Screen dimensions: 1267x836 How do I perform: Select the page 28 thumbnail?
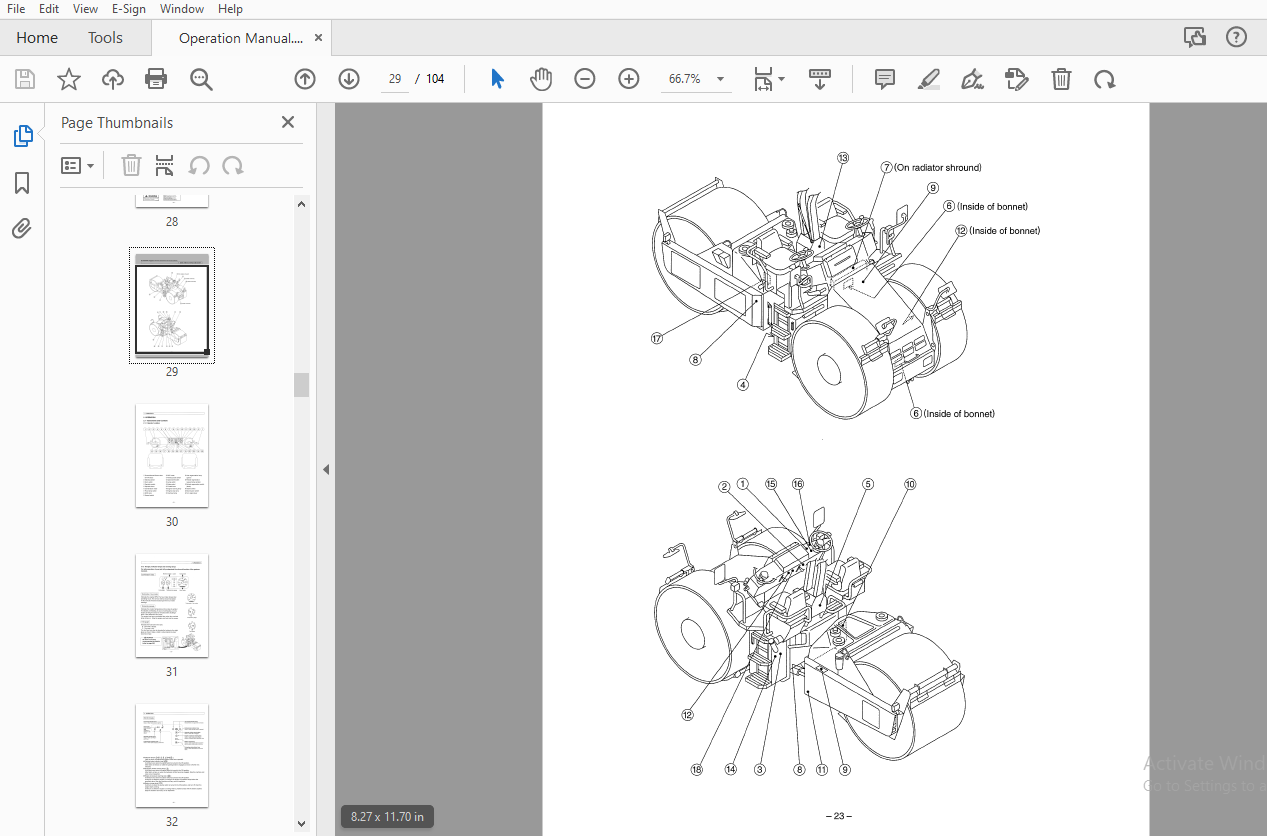(x=172, y=200)
